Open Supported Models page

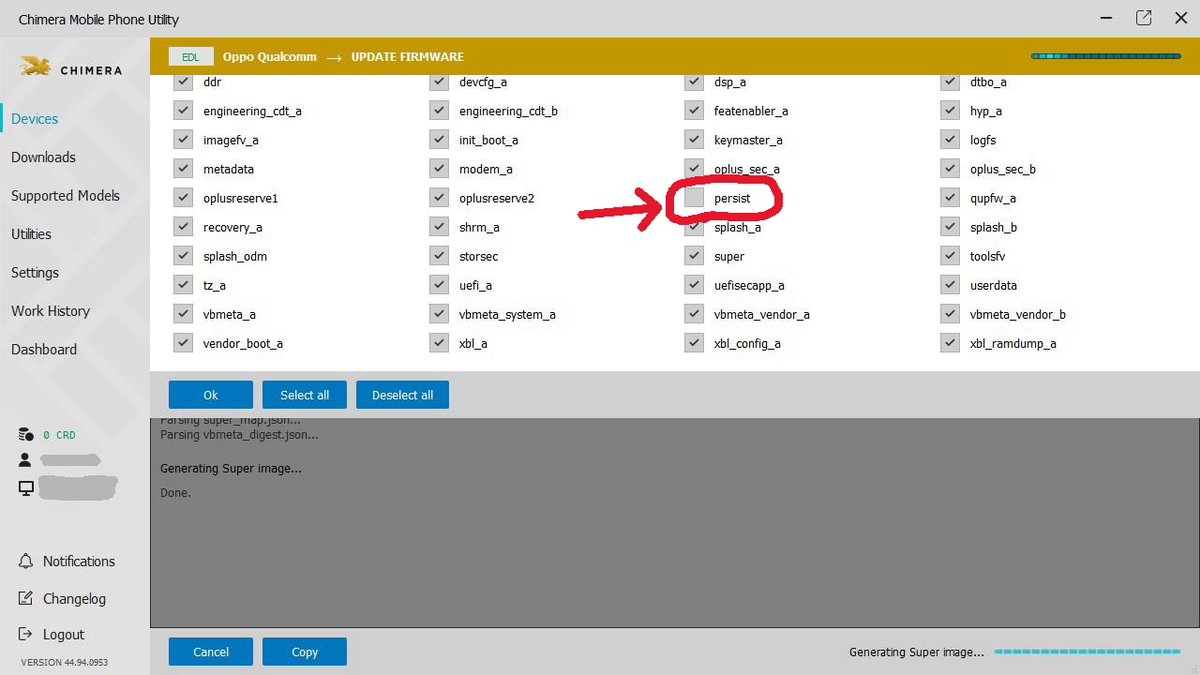point(65,196)
